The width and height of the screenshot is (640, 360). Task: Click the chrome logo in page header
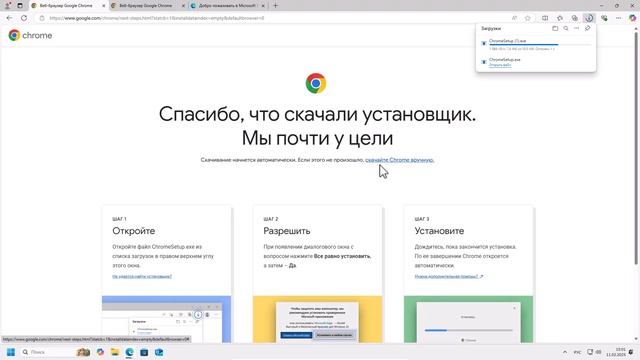pyautogui.click(x=30, y=36)
